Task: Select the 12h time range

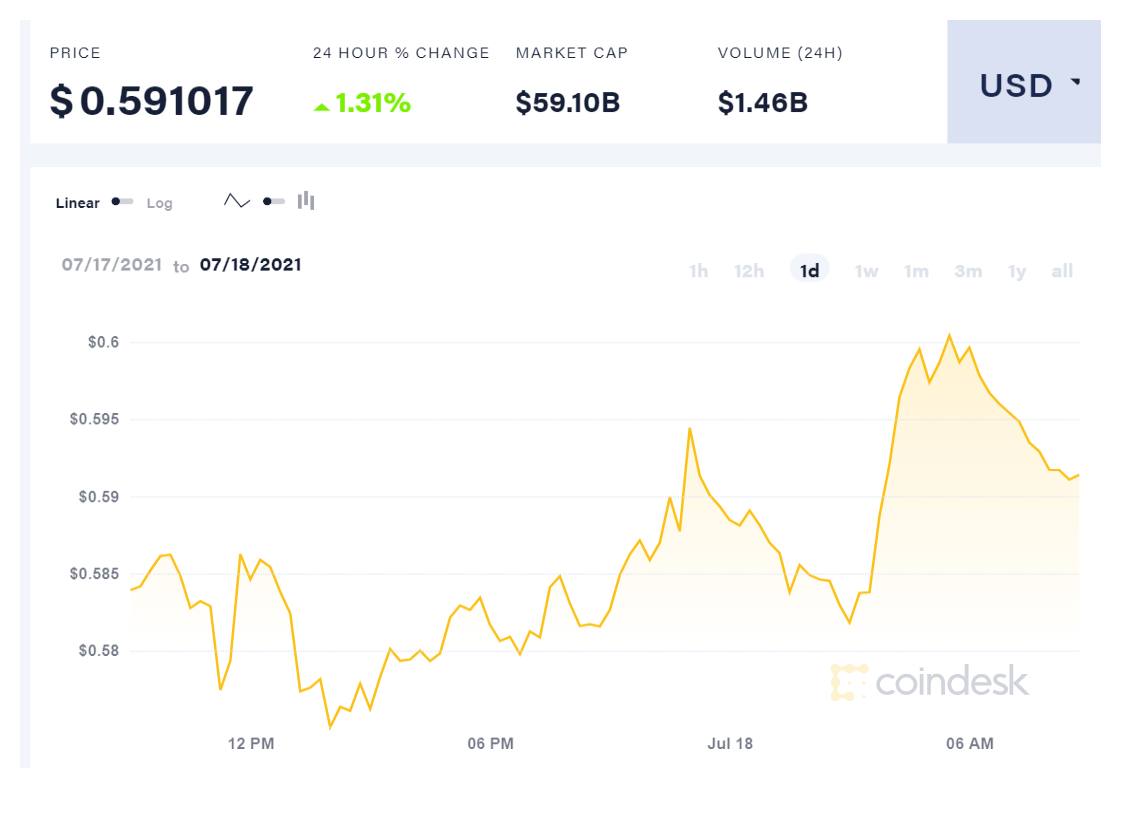Action: click(x=749, y=271)
